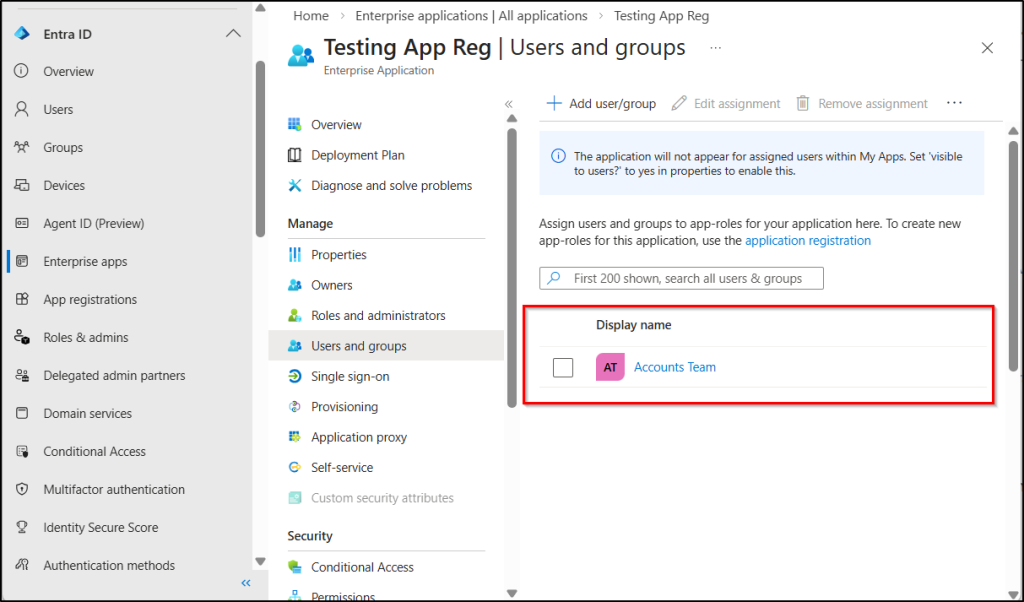Select the Identity Secure Score icon

pyautogui.click(x=21, y=527)
